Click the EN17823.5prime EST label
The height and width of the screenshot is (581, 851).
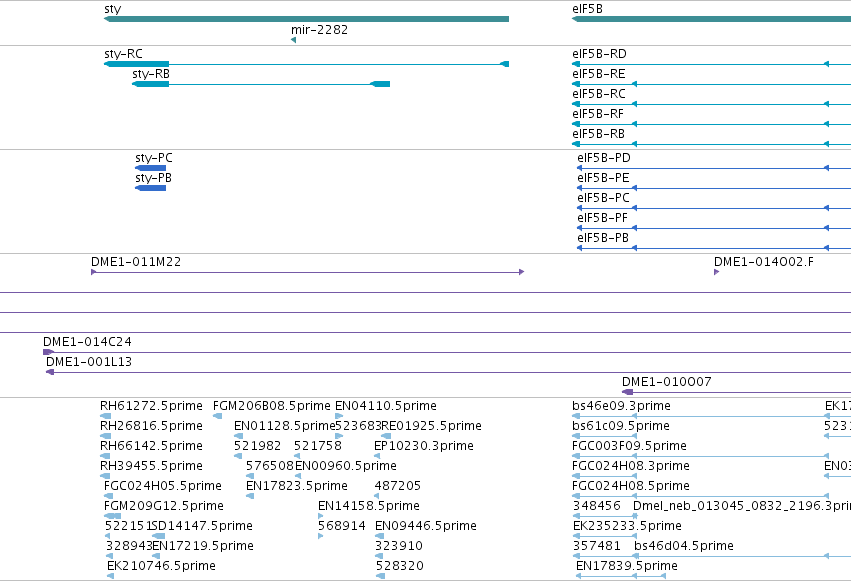click(297, 486)
